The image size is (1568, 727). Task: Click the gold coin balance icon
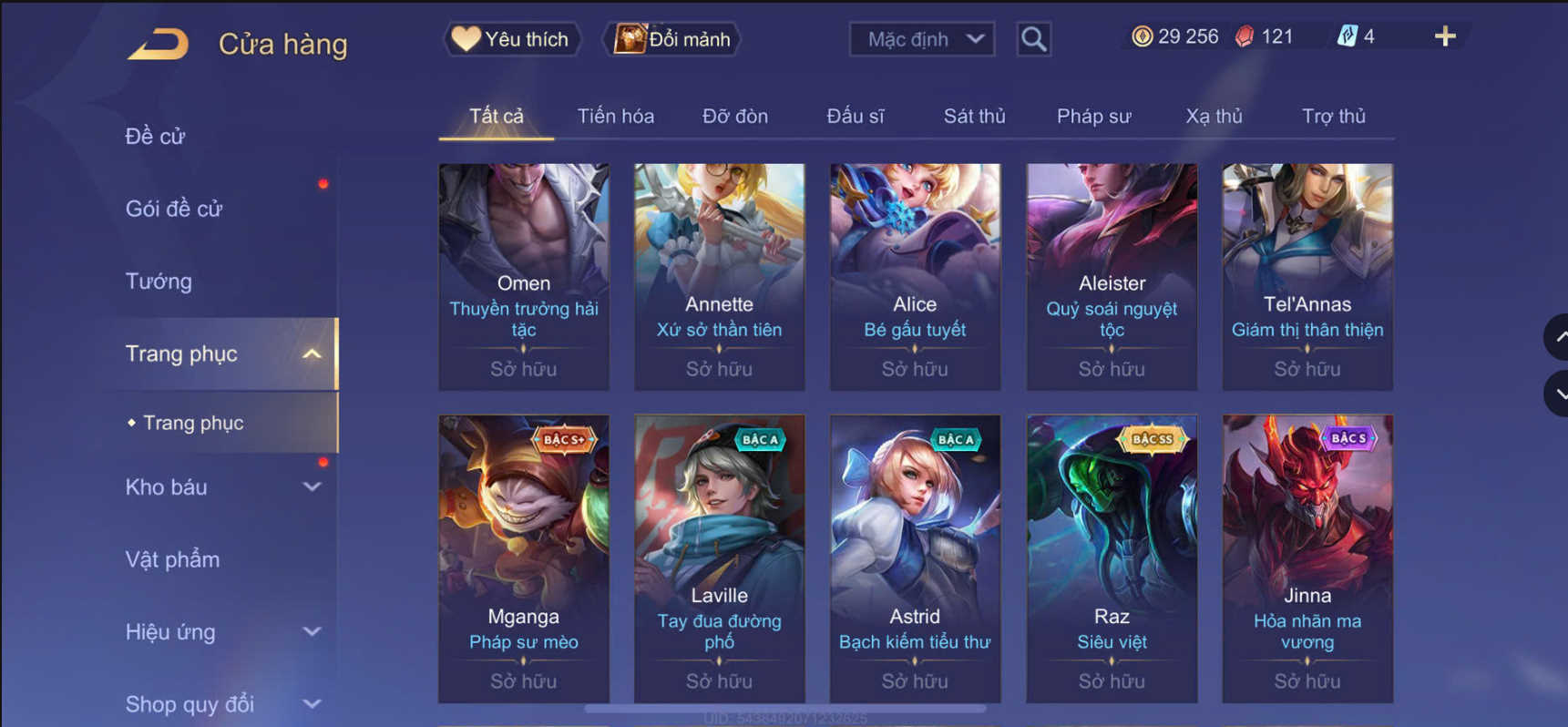(x=1142, y=36)
